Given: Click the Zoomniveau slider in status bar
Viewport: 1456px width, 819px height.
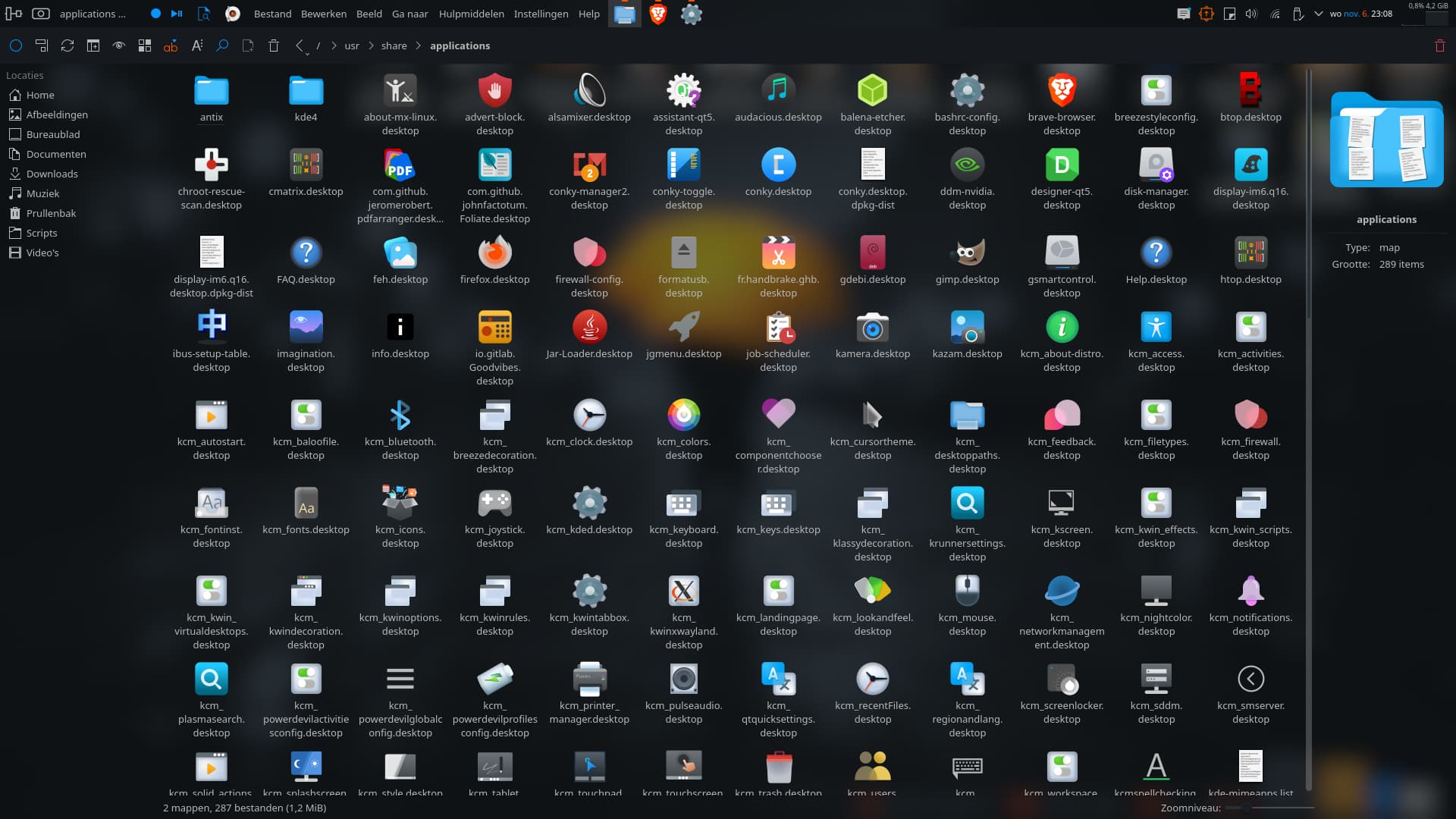Looking at the screenshot, I should 1269,808.
